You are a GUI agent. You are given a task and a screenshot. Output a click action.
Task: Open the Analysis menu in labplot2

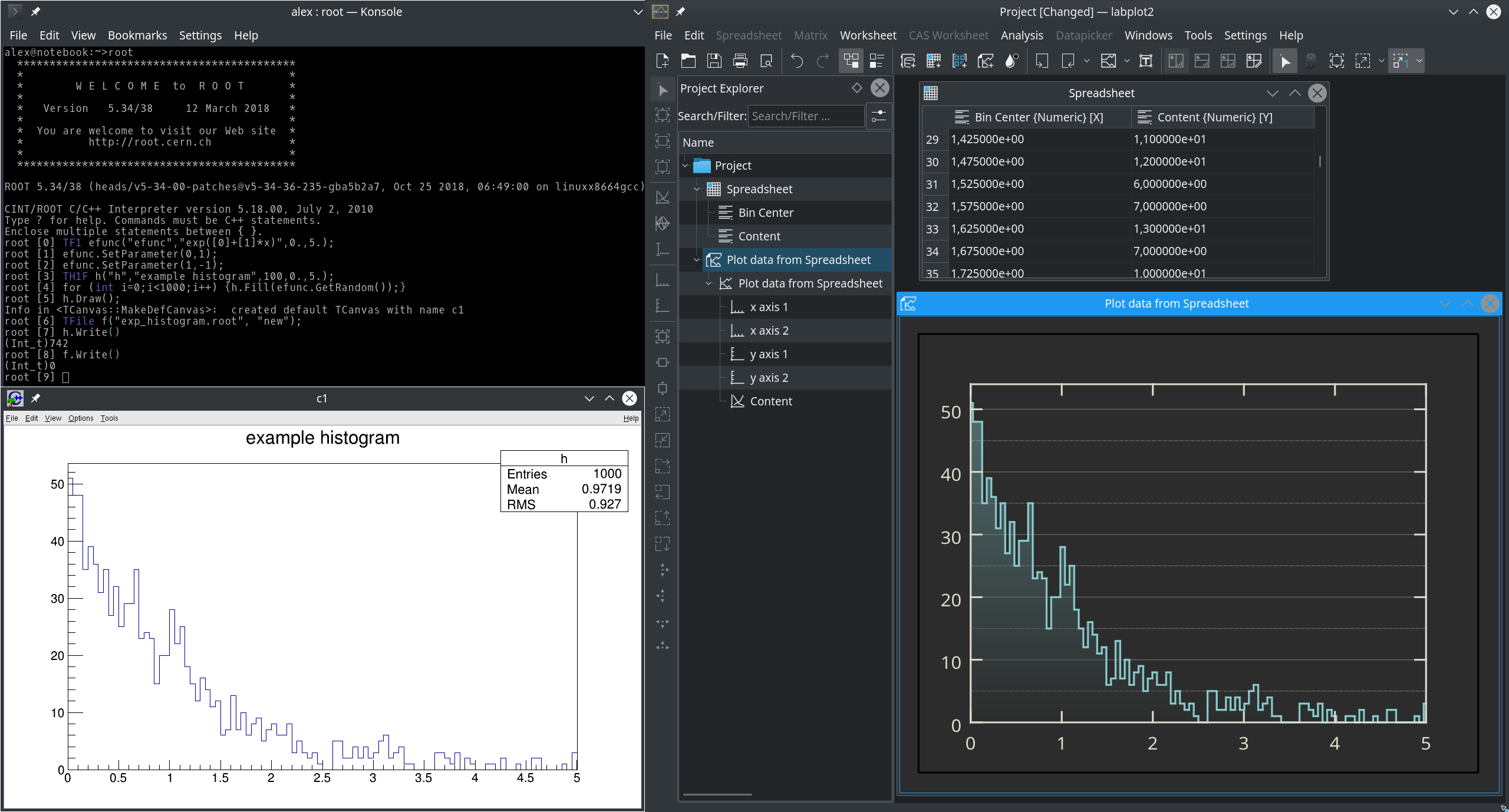tap(1022, 35)
